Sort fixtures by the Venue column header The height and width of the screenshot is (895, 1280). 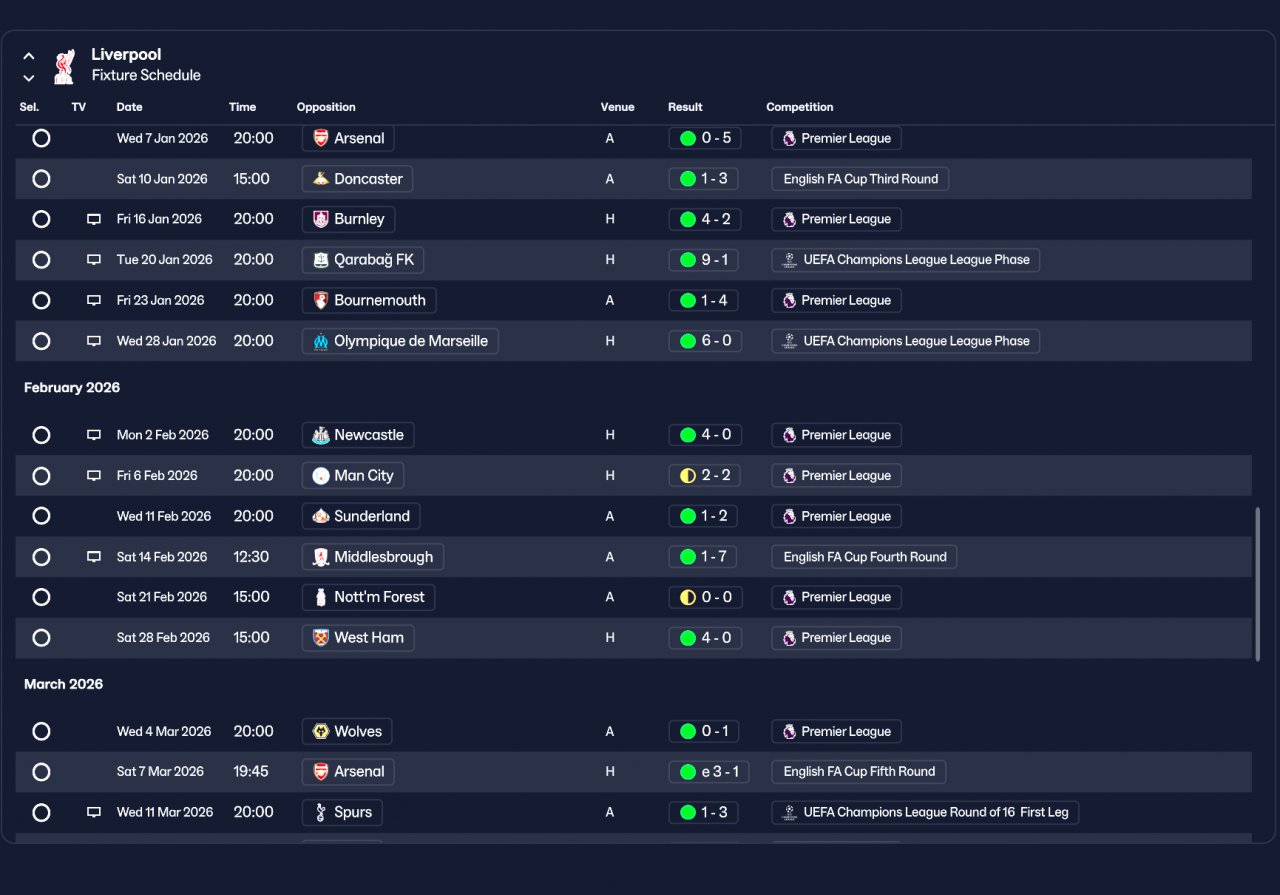tap(618, 107)
